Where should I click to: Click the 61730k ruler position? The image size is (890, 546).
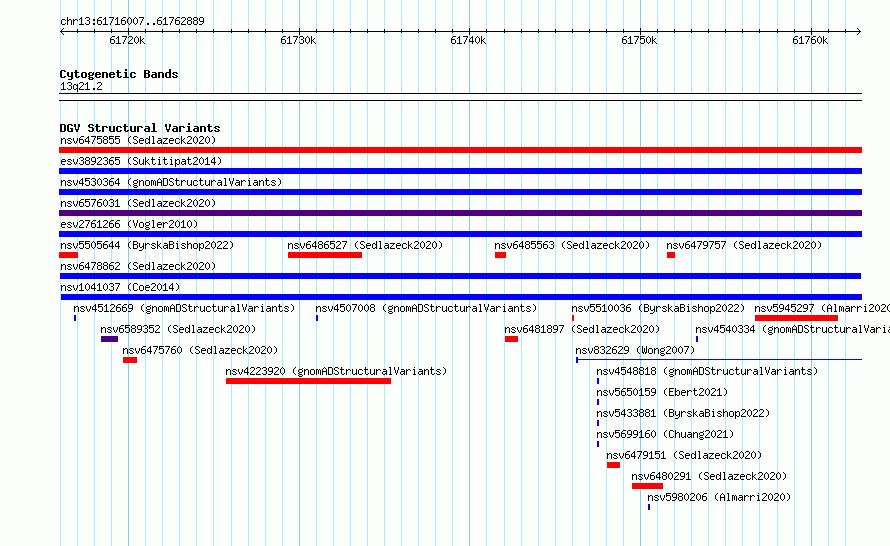click(299, 40)
